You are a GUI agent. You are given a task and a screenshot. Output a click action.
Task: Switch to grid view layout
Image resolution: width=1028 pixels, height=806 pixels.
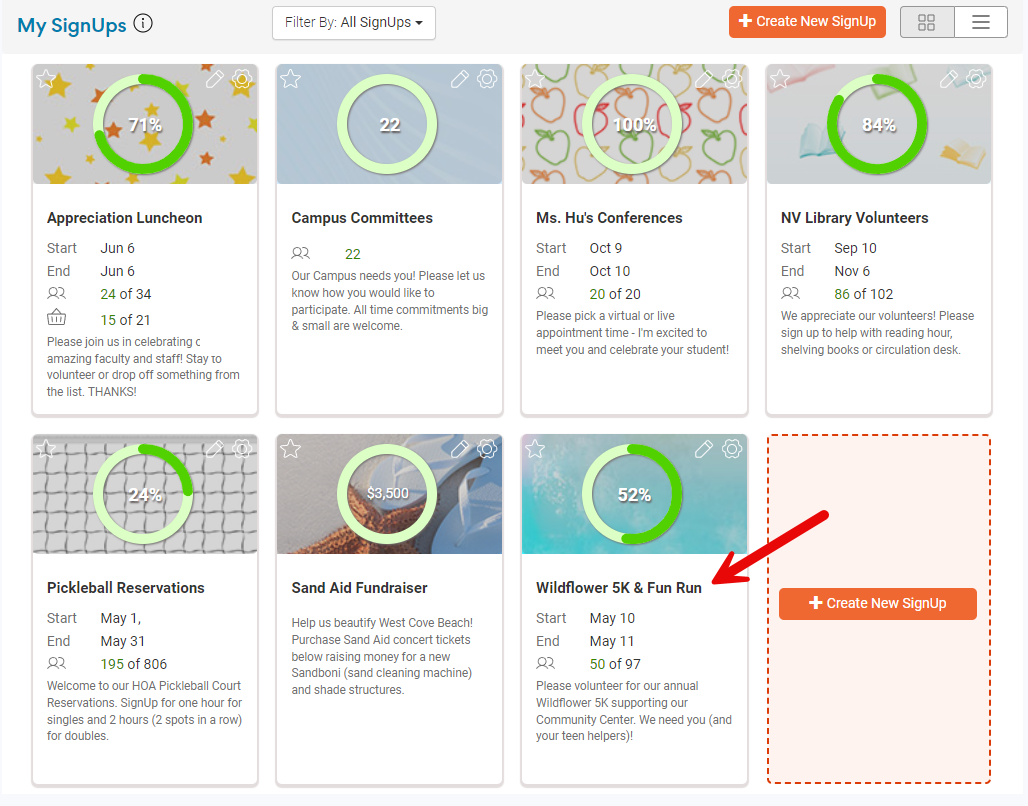pyautogui.click(x=927, y=22)
